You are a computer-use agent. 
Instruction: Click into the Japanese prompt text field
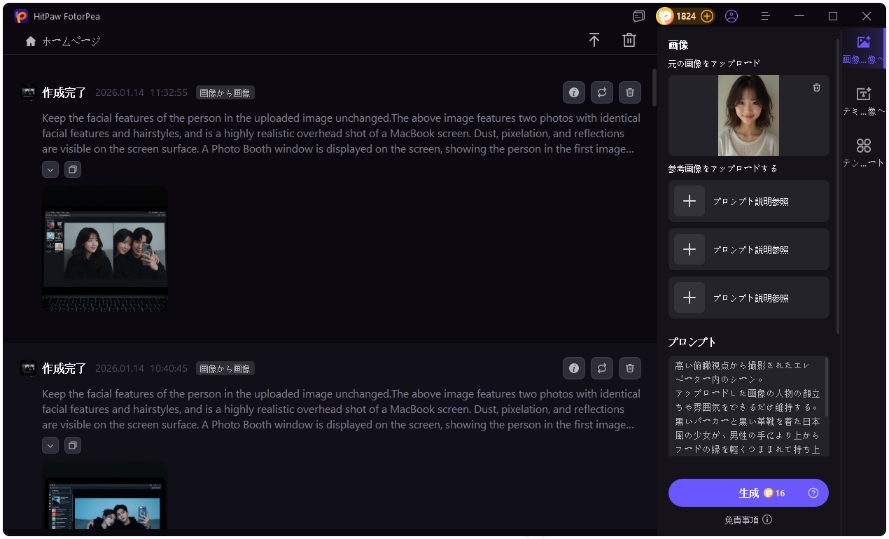[747, 406]
